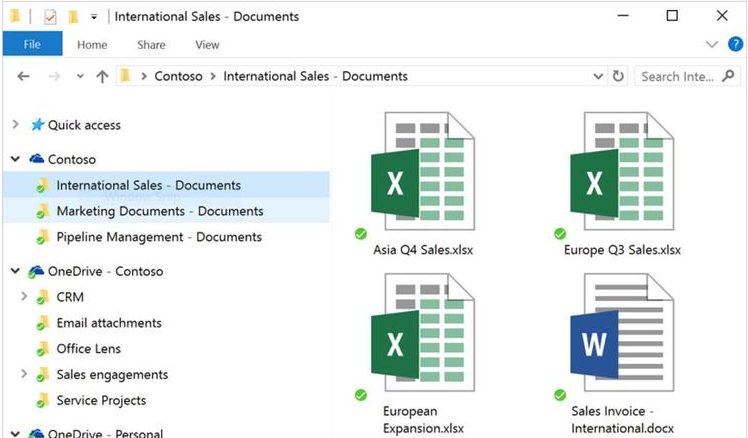
Task: Click the OneDrive - Personal cloud icon
Action: [x=36, y=433]
